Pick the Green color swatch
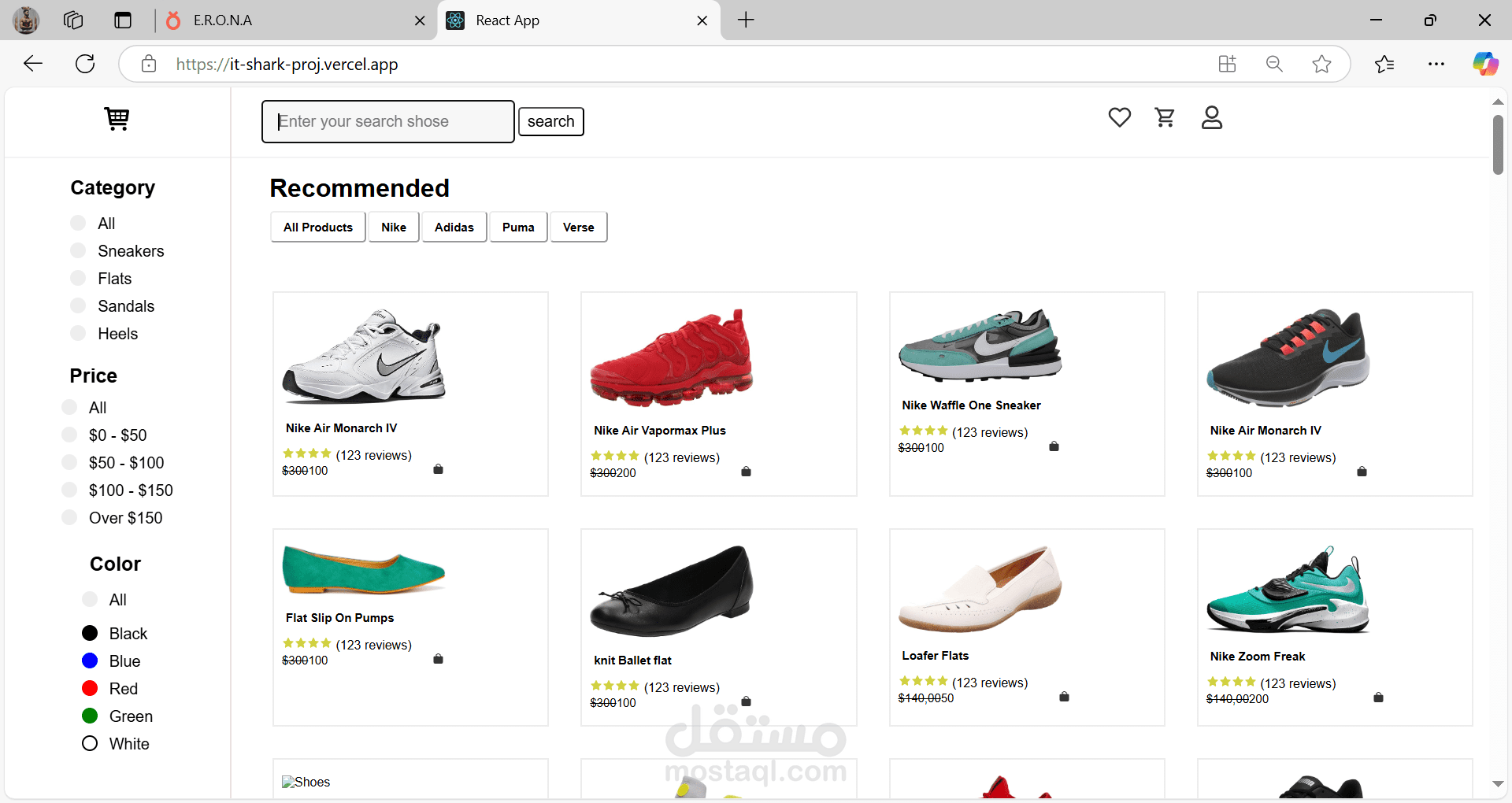Image resolution: width=1512 pixels, height=803 pixels. tap(90, 716)
